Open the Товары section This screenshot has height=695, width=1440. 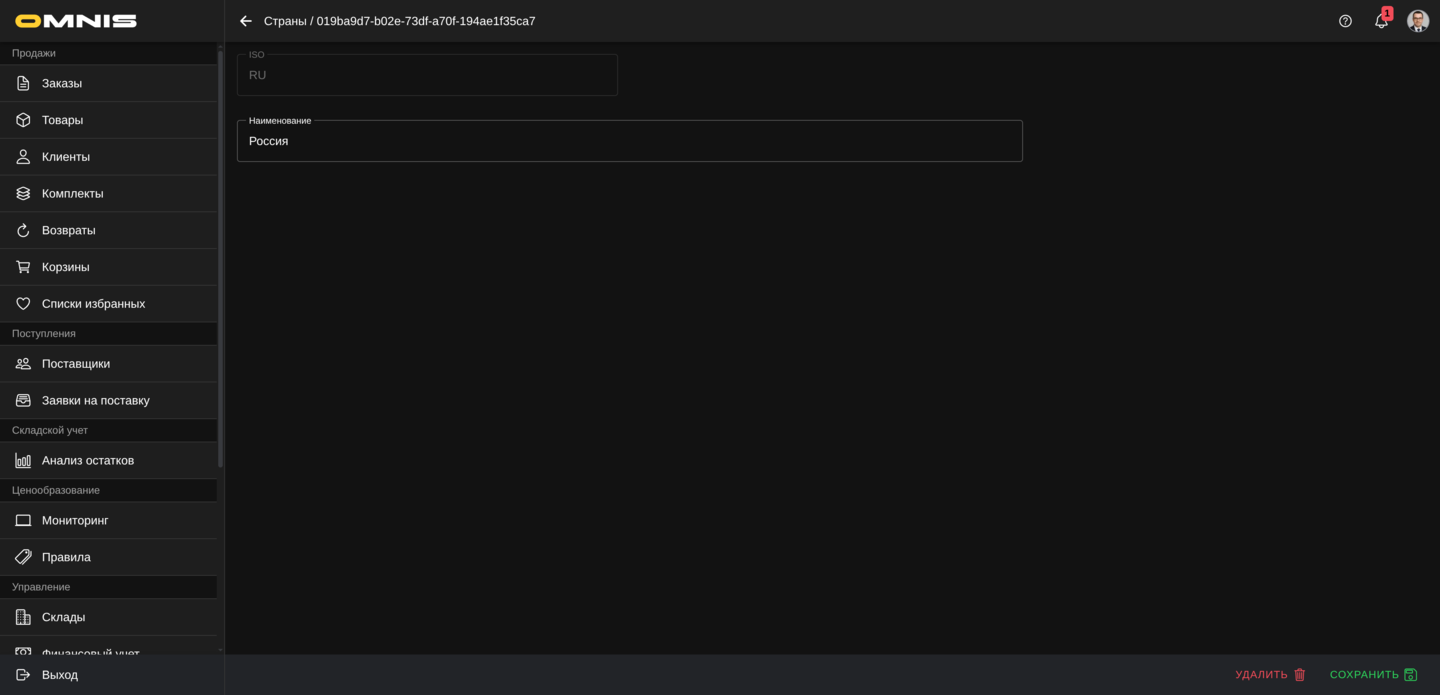tap(62, 120)
